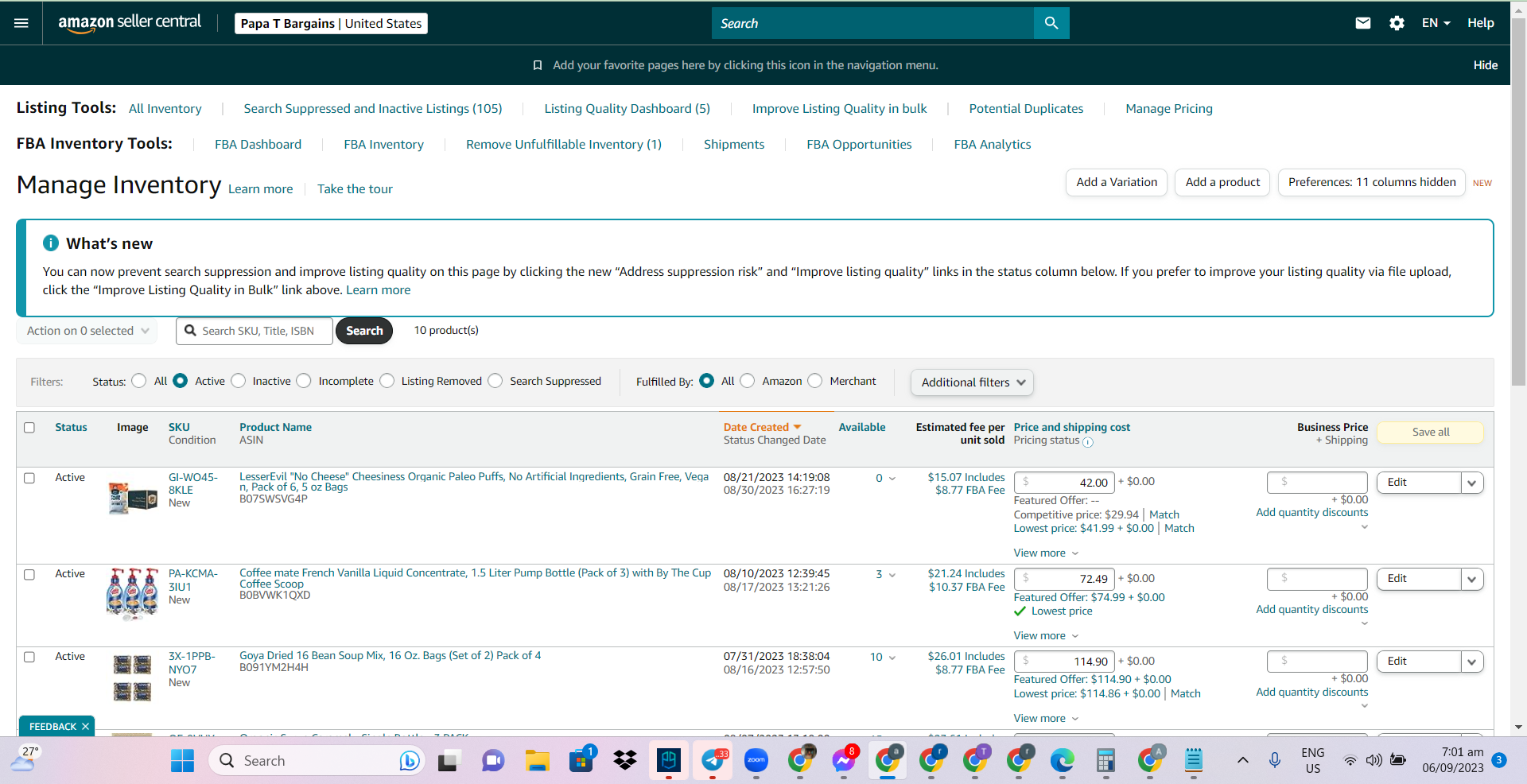Open Microsoft Store from taskbar
The height and width of the screenshot is (784, 1527).
pos(581,761)
